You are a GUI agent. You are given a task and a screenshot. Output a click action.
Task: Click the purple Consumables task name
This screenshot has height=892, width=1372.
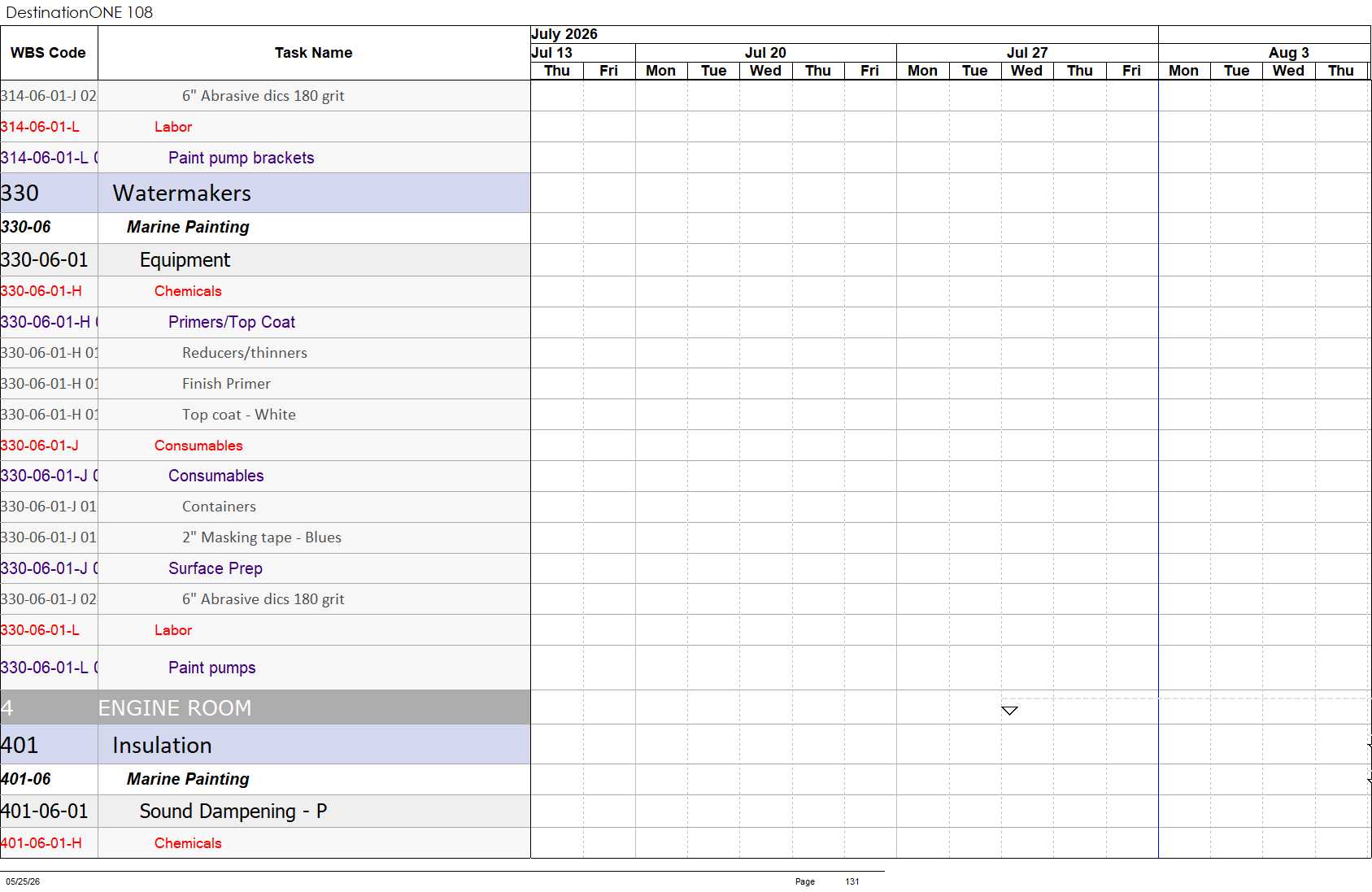[x=216, y=476]
